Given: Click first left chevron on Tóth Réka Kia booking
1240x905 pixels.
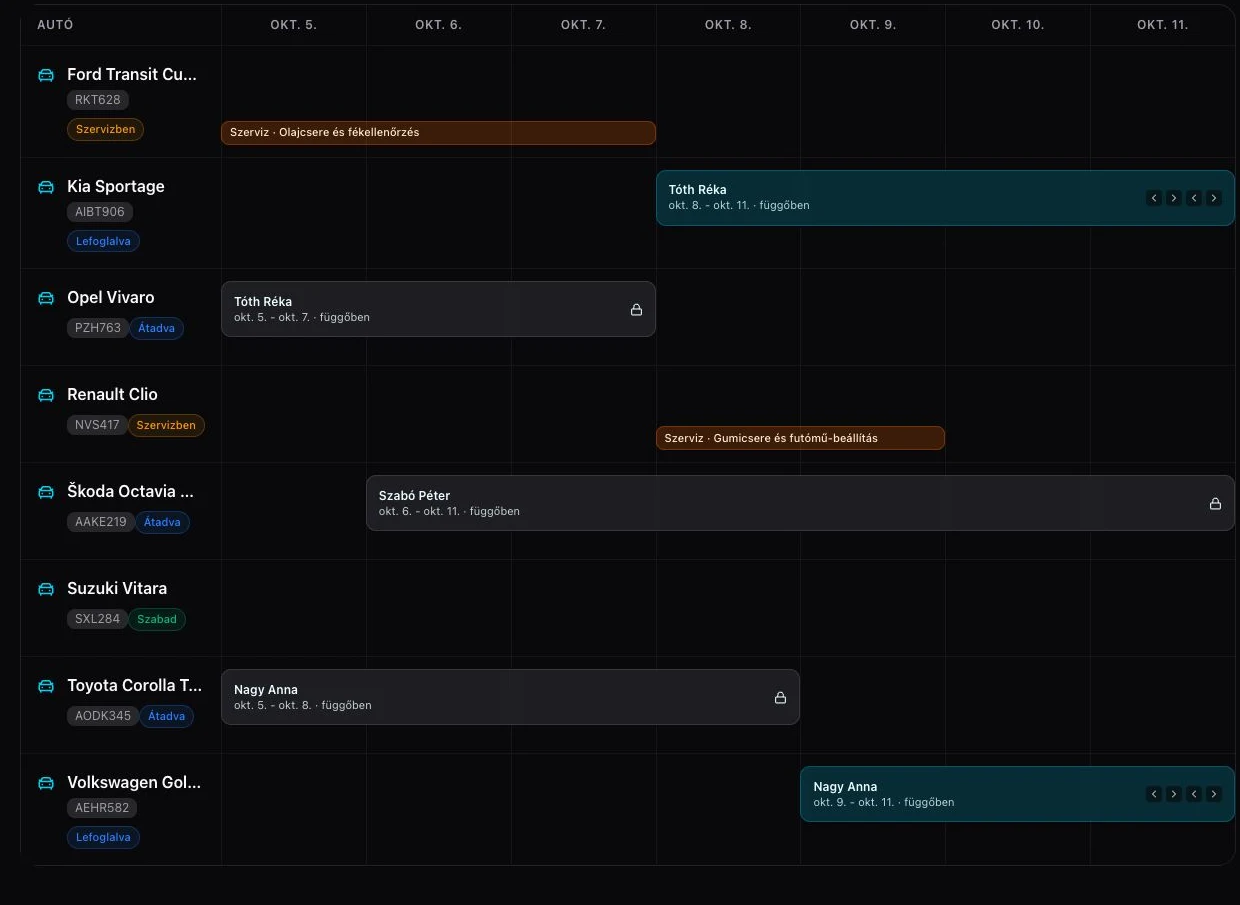Looking at the screenshot, I should coord(1154,198).
